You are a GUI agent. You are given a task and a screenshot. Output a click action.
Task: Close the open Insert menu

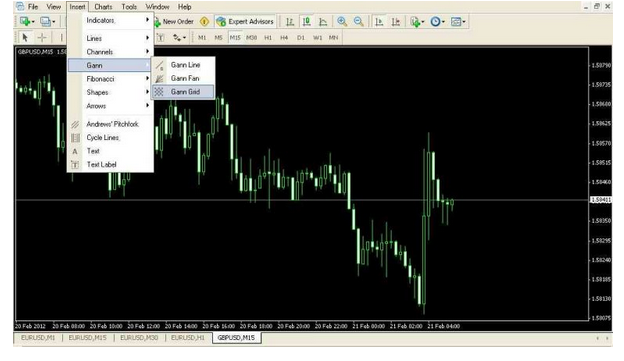[77, 7]
